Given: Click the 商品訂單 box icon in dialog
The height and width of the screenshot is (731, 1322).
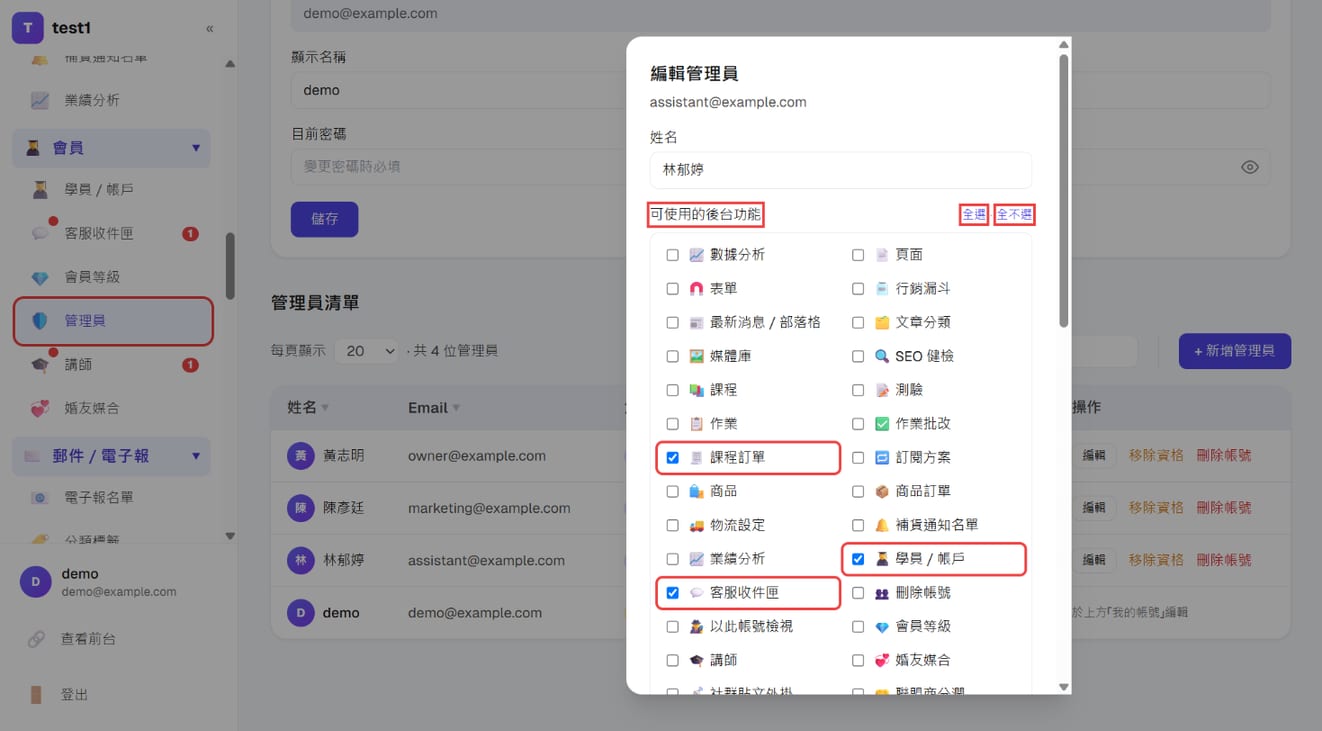Looking at the screenshot, I should tap(882, 491).
